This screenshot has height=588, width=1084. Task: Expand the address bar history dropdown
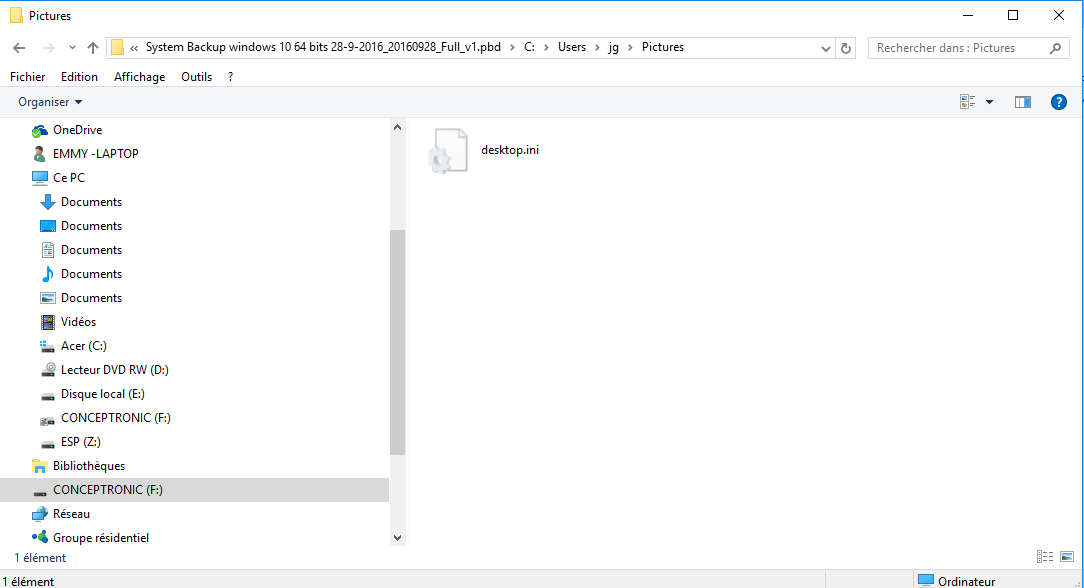click(x=825, y=48)
